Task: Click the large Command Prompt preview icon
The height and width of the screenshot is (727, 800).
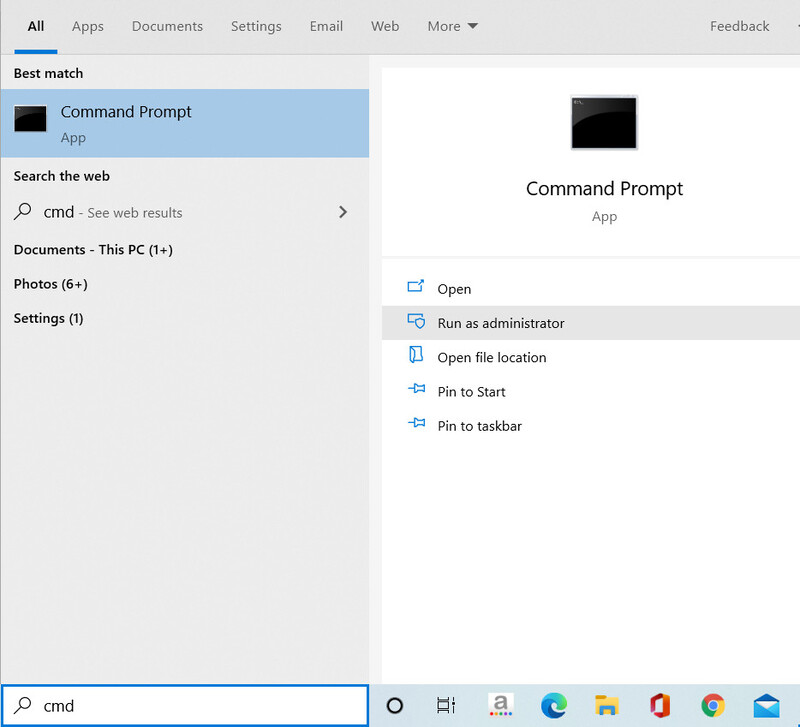Action: (604, 123)
